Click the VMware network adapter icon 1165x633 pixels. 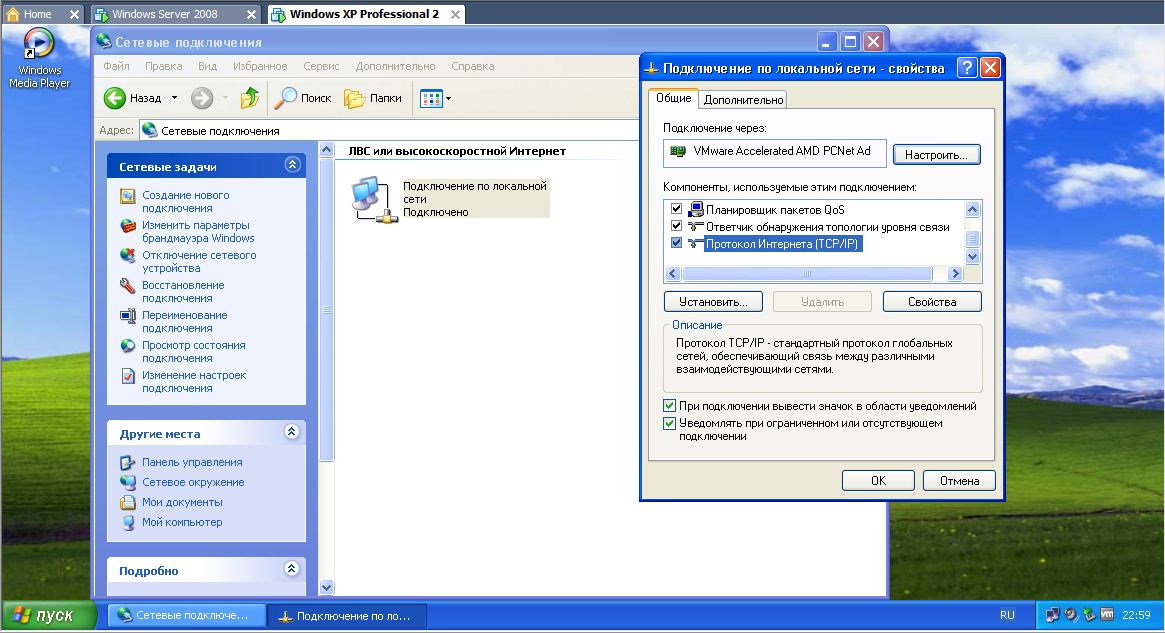coord(678,151)
